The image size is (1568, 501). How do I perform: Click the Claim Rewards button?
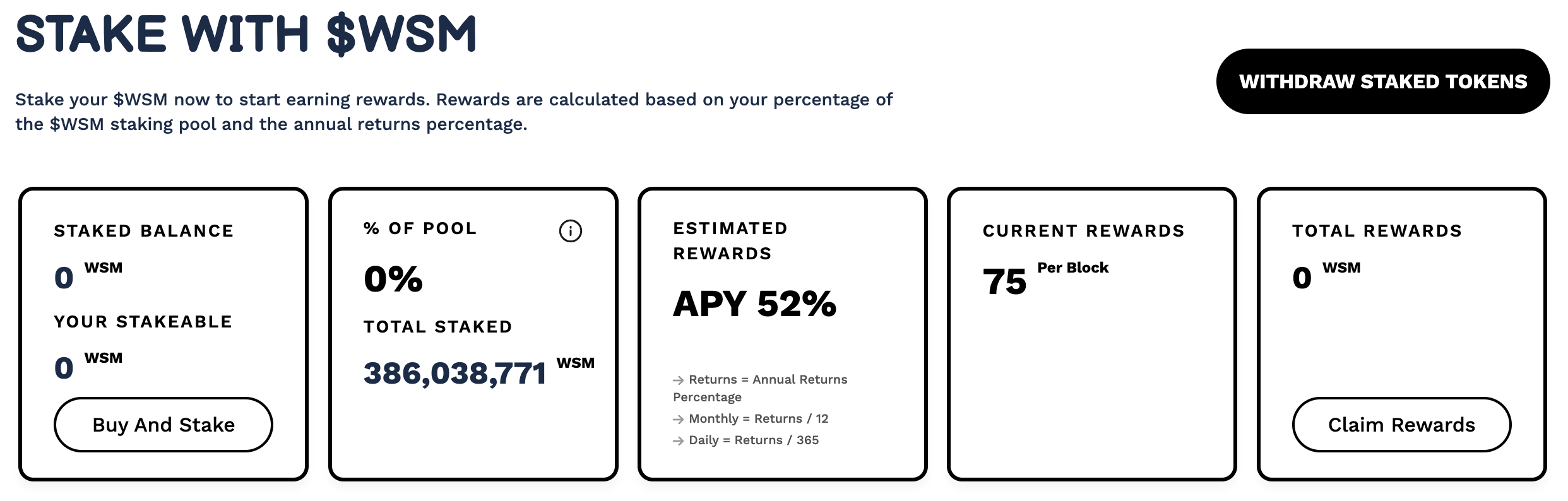tap(1401, 425)
